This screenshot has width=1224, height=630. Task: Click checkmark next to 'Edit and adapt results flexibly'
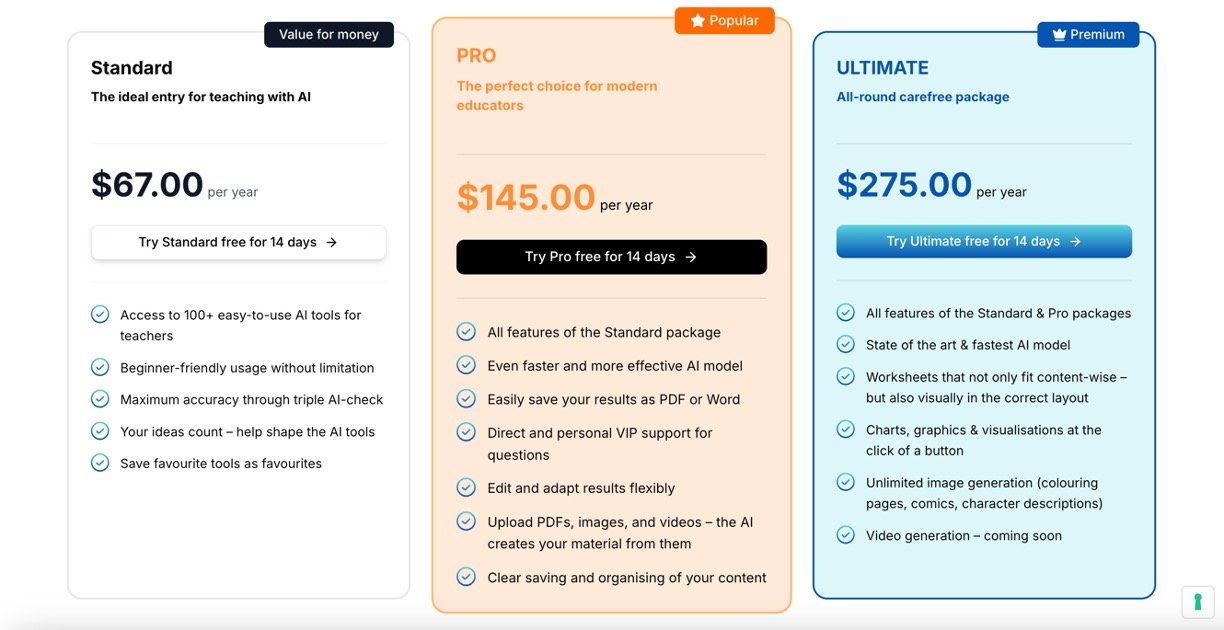pos(466,488)
